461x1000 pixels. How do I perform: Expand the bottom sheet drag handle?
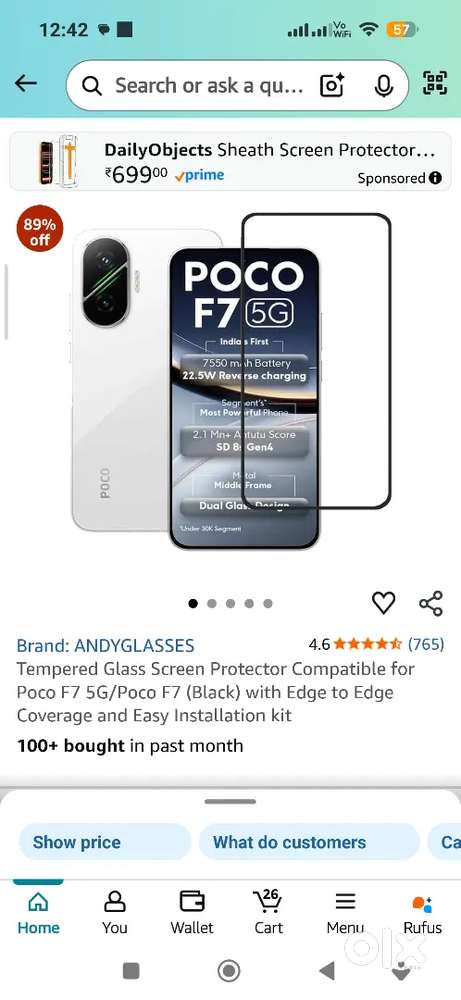[x=230, y=802]
